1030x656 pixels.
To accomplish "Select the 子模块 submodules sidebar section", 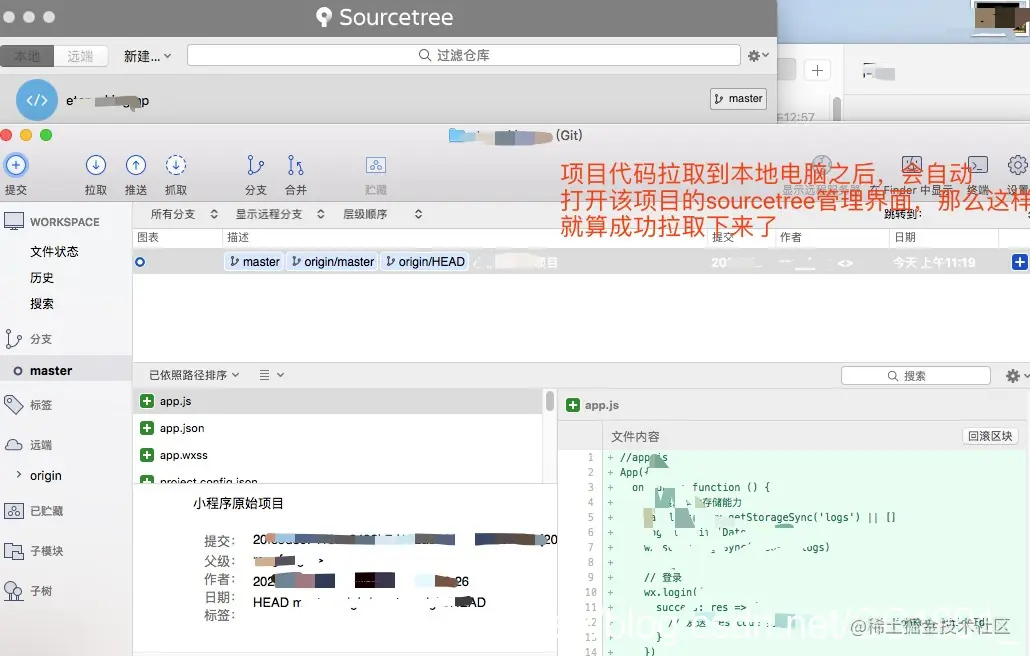I will pyautogui.click(x=46, y=551).
